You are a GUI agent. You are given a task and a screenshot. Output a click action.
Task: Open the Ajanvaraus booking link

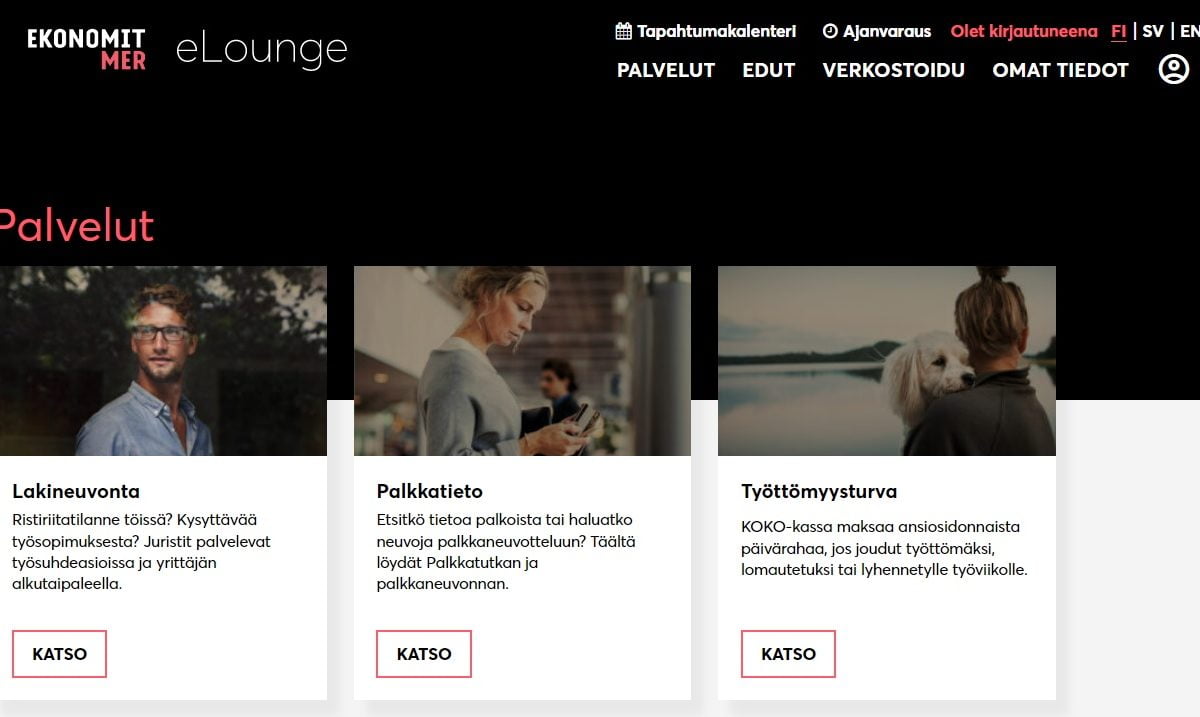tap(887, 31)
